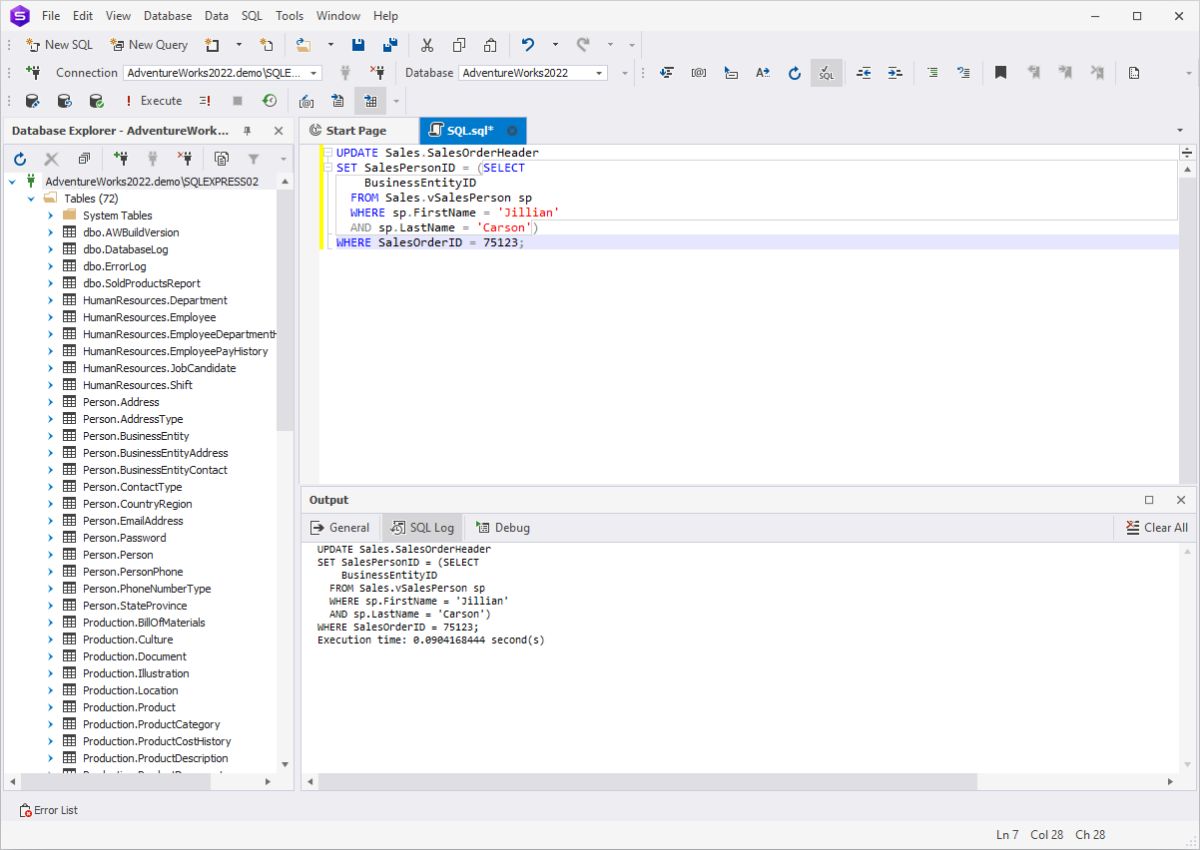
Task: Open the Database AdventureWorks2022 dropdown
Action: tap(600, 73)
